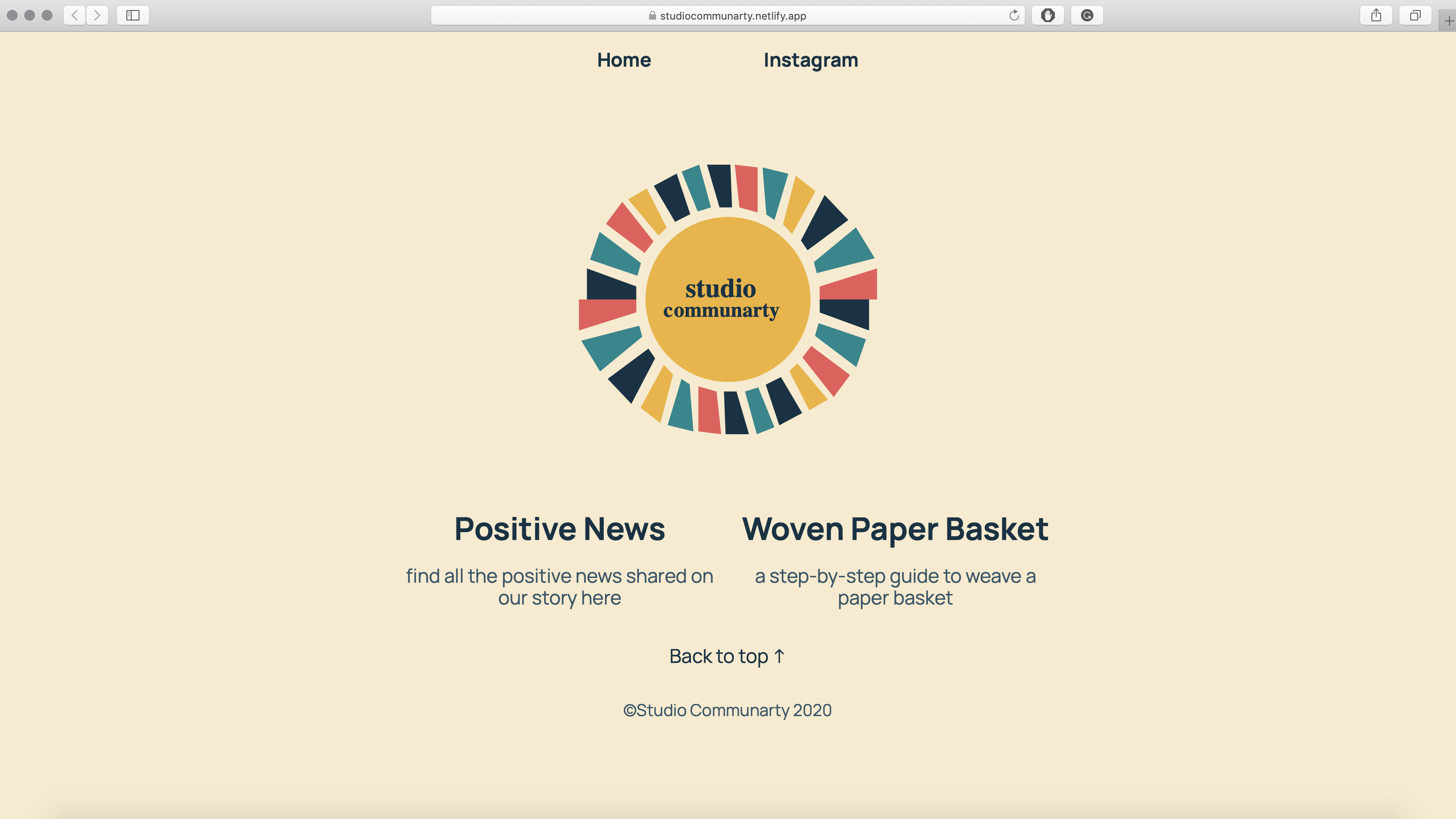Click the padlock icon in address bar
Image resolution: width=1456 pixels, height=819 pixels.
tap(652, 16)
